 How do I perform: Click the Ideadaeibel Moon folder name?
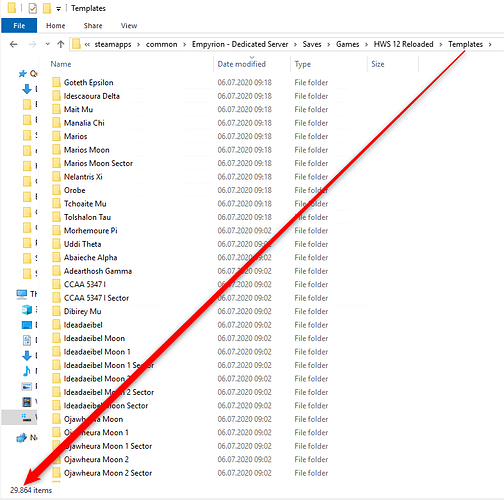94,338
